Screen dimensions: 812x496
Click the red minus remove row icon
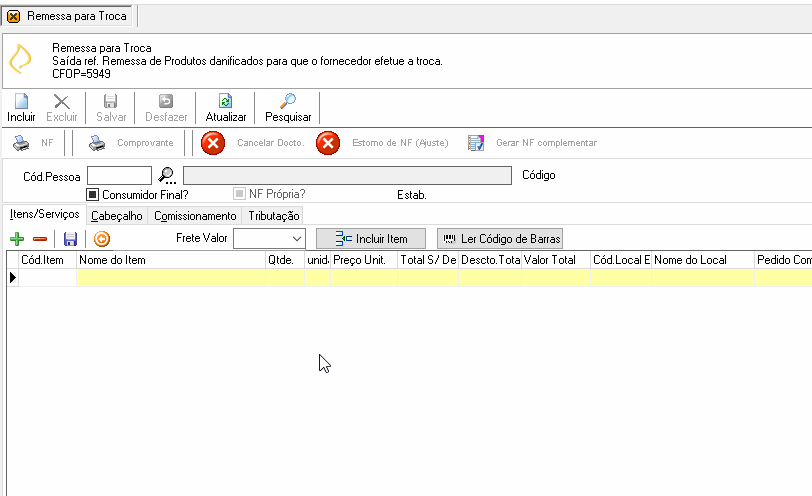point(40,239)
